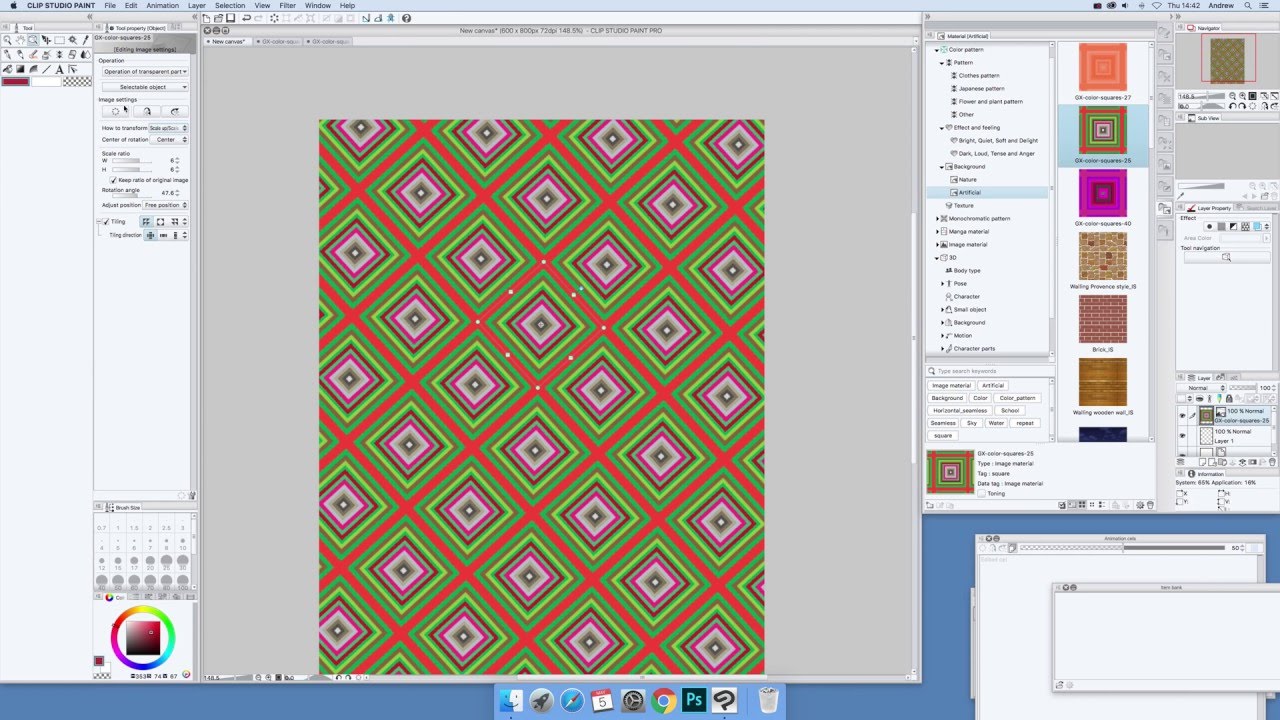Open the Selection menu
The height and width of the screenshot is (720, 1280).
pyautogui.click(x=229, y=5)
